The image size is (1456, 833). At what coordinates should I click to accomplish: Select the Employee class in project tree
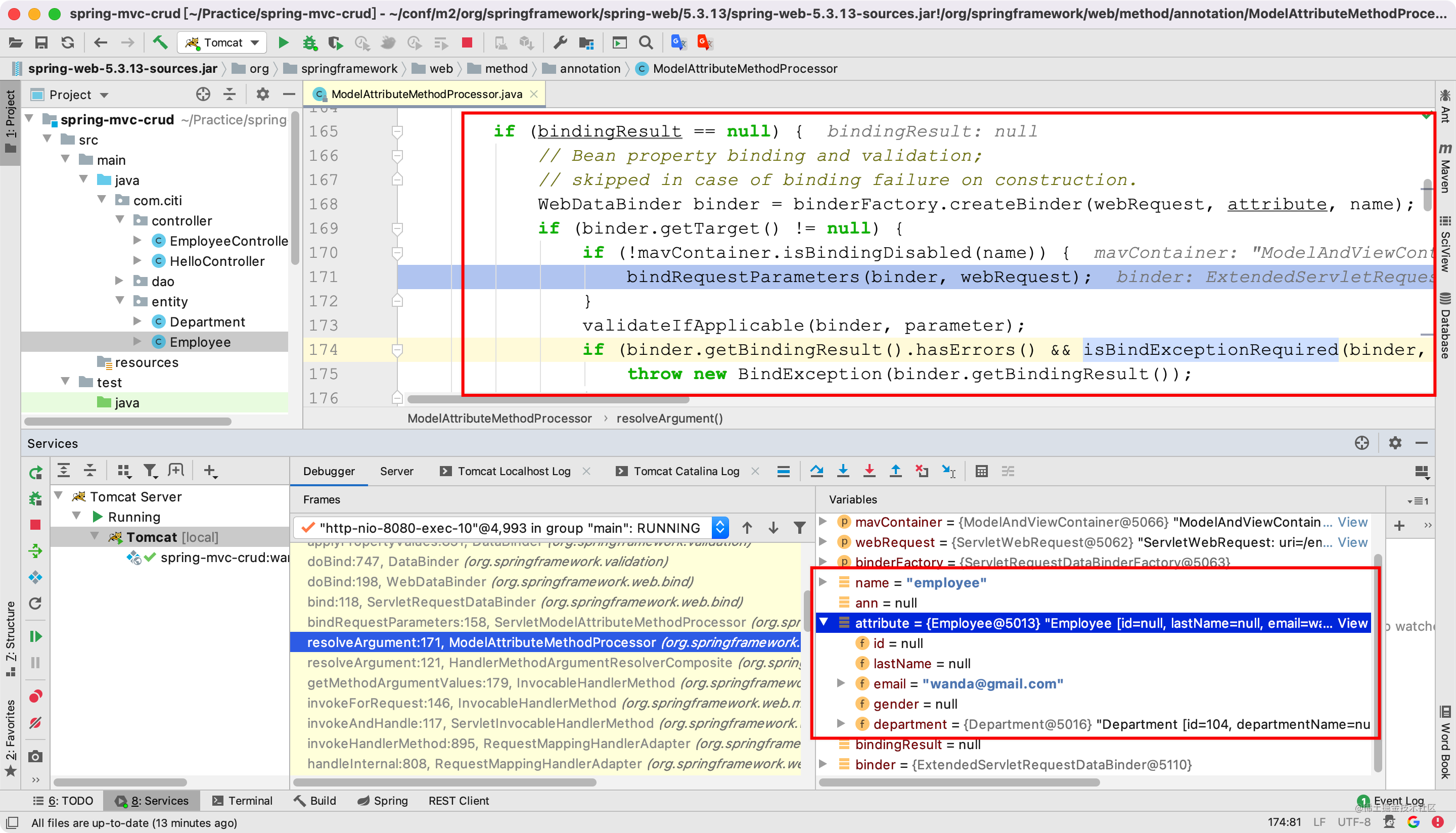coord(200,342)
